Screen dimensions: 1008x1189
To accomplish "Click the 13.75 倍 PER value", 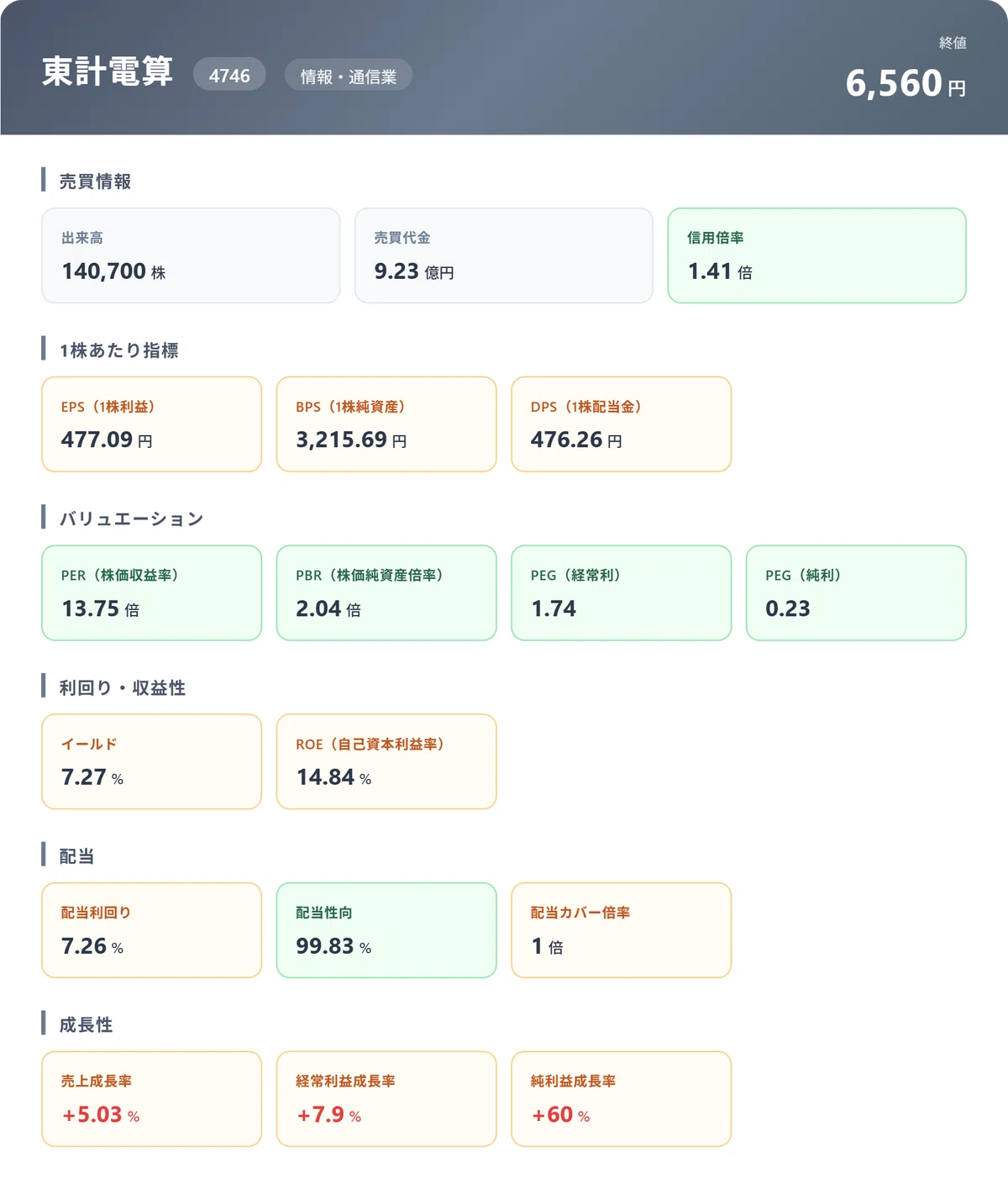I will [x=100, y=608].
